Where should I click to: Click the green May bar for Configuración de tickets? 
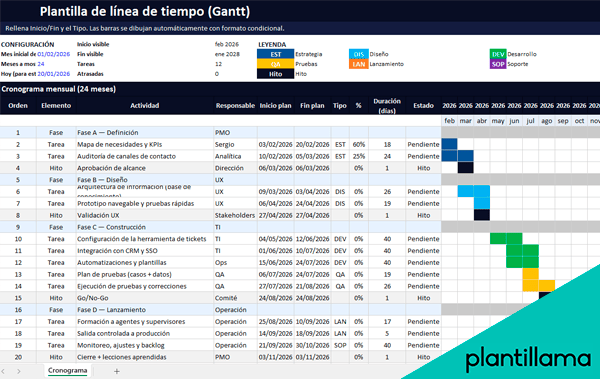pyautogui.click(x=498, y=239)
